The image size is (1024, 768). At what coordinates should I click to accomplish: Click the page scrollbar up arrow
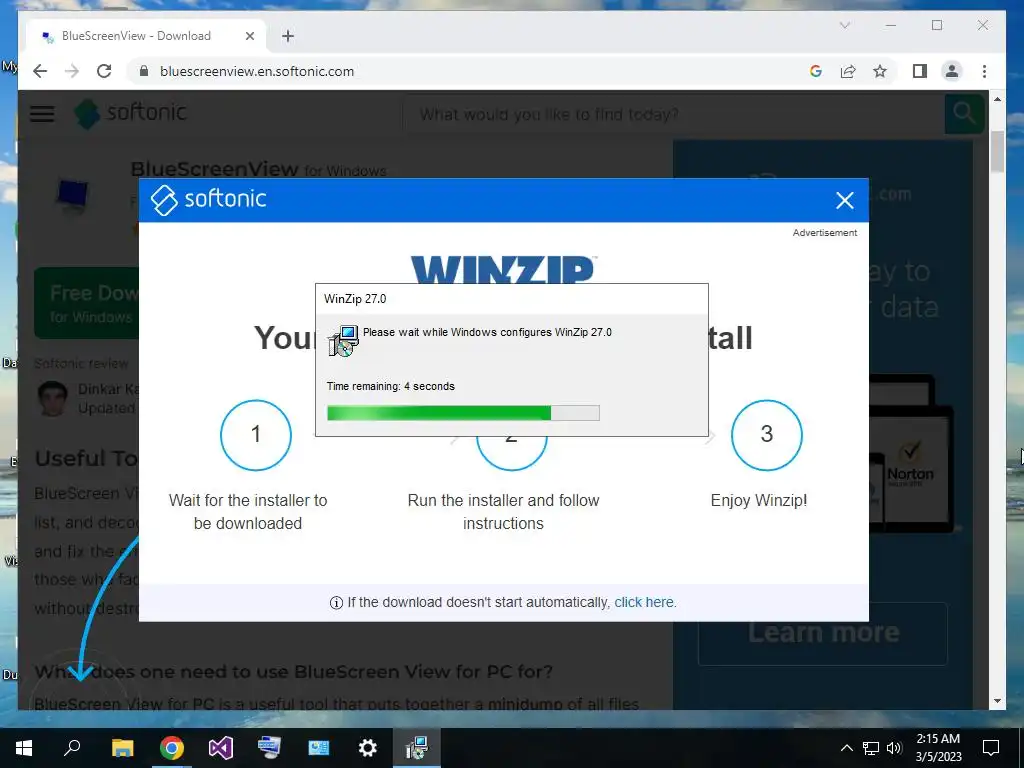pyautogui.click(x=997, y=99)
